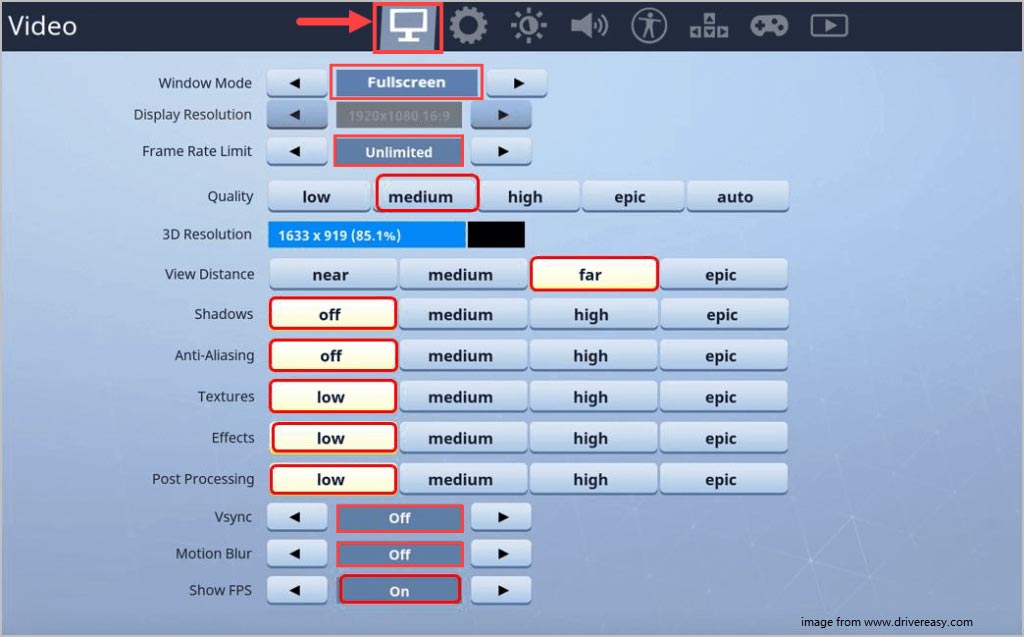
Task: Set Quality preset to low
Action: (319, 196)
